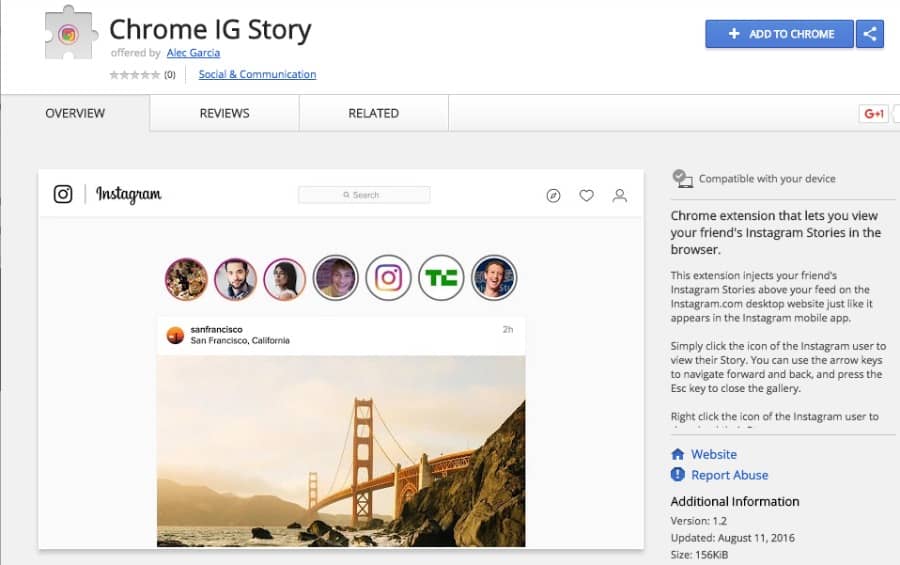The height and width of the screenshot is (565, 900).
Task: Open the Social & Communication category link
Action: (x=257, y=74)
